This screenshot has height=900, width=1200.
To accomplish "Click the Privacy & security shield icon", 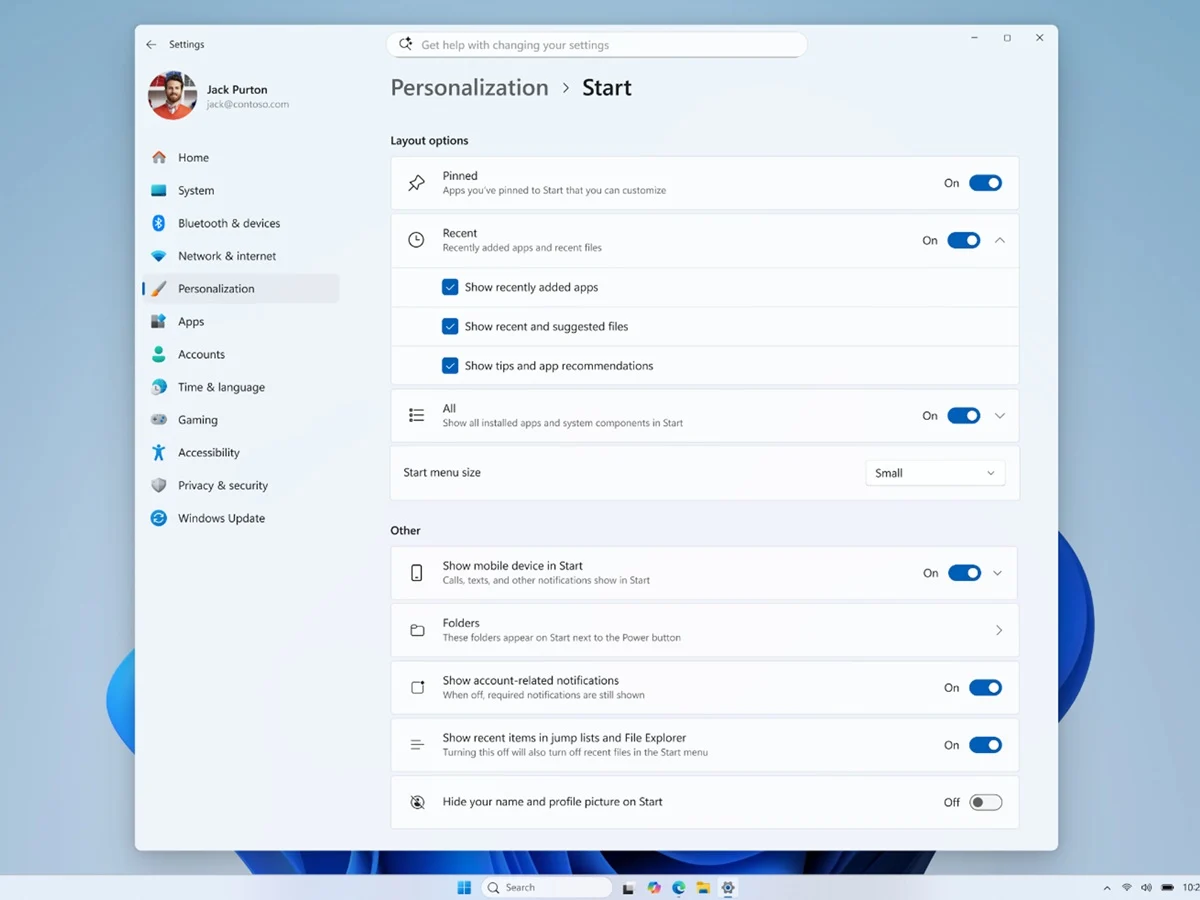I will coord(158,485).
